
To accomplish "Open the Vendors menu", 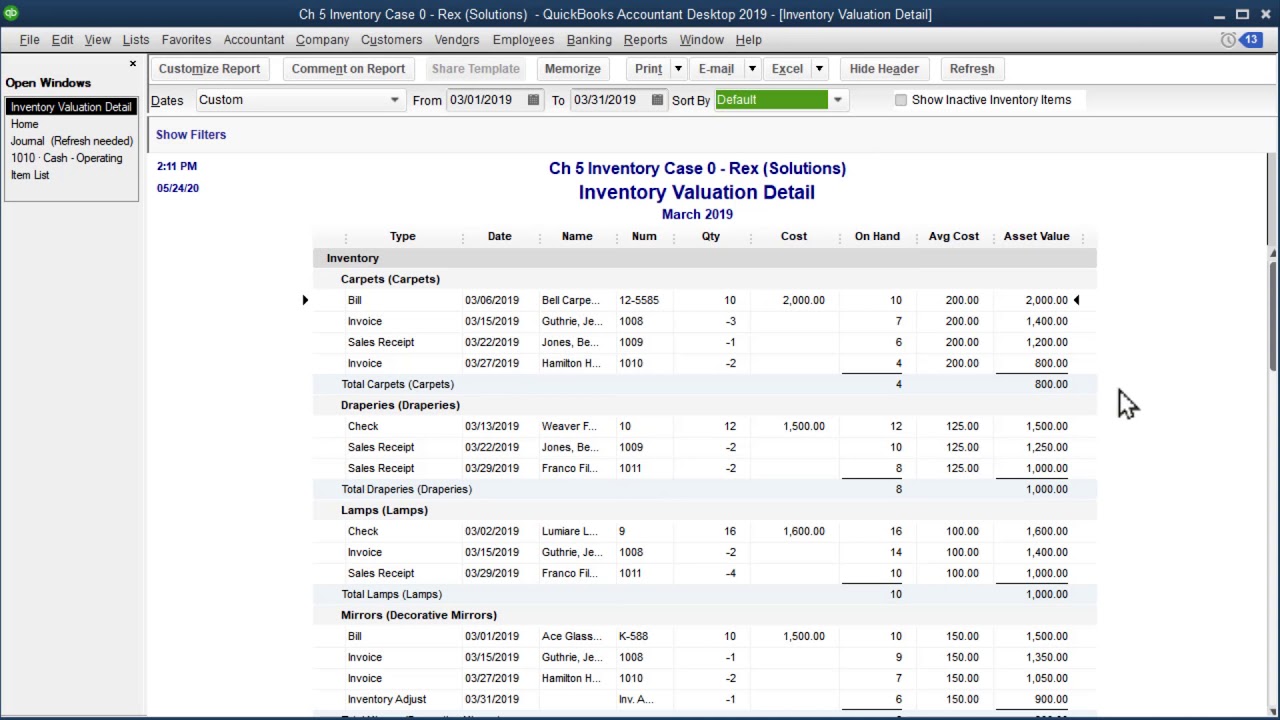I will pyautogui.click(x=457, y=40).
